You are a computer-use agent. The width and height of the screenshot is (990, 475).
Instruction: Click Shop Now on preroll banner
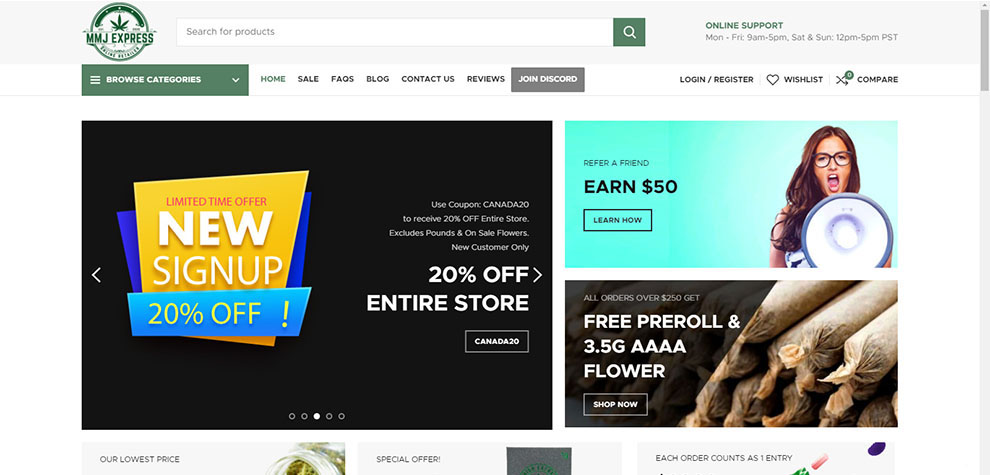click(x=616, y=404)
